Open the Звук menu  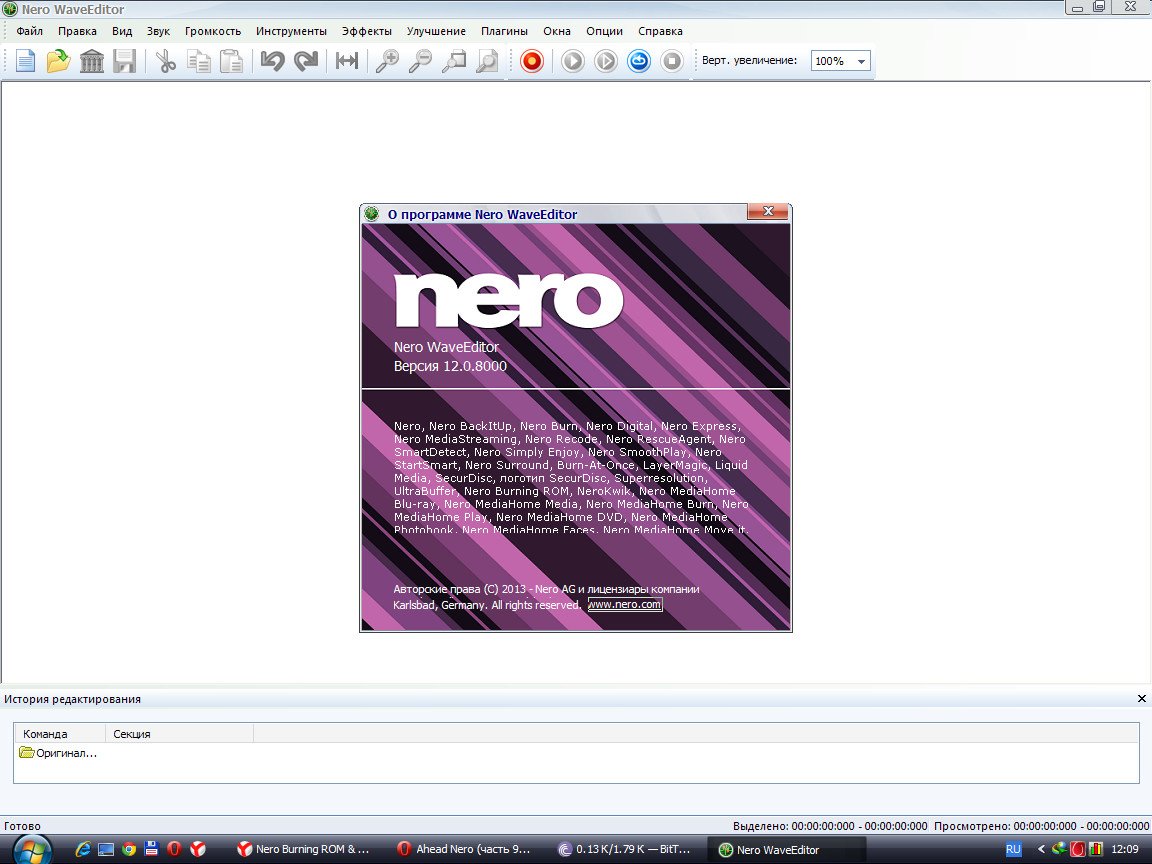point(158,31)
